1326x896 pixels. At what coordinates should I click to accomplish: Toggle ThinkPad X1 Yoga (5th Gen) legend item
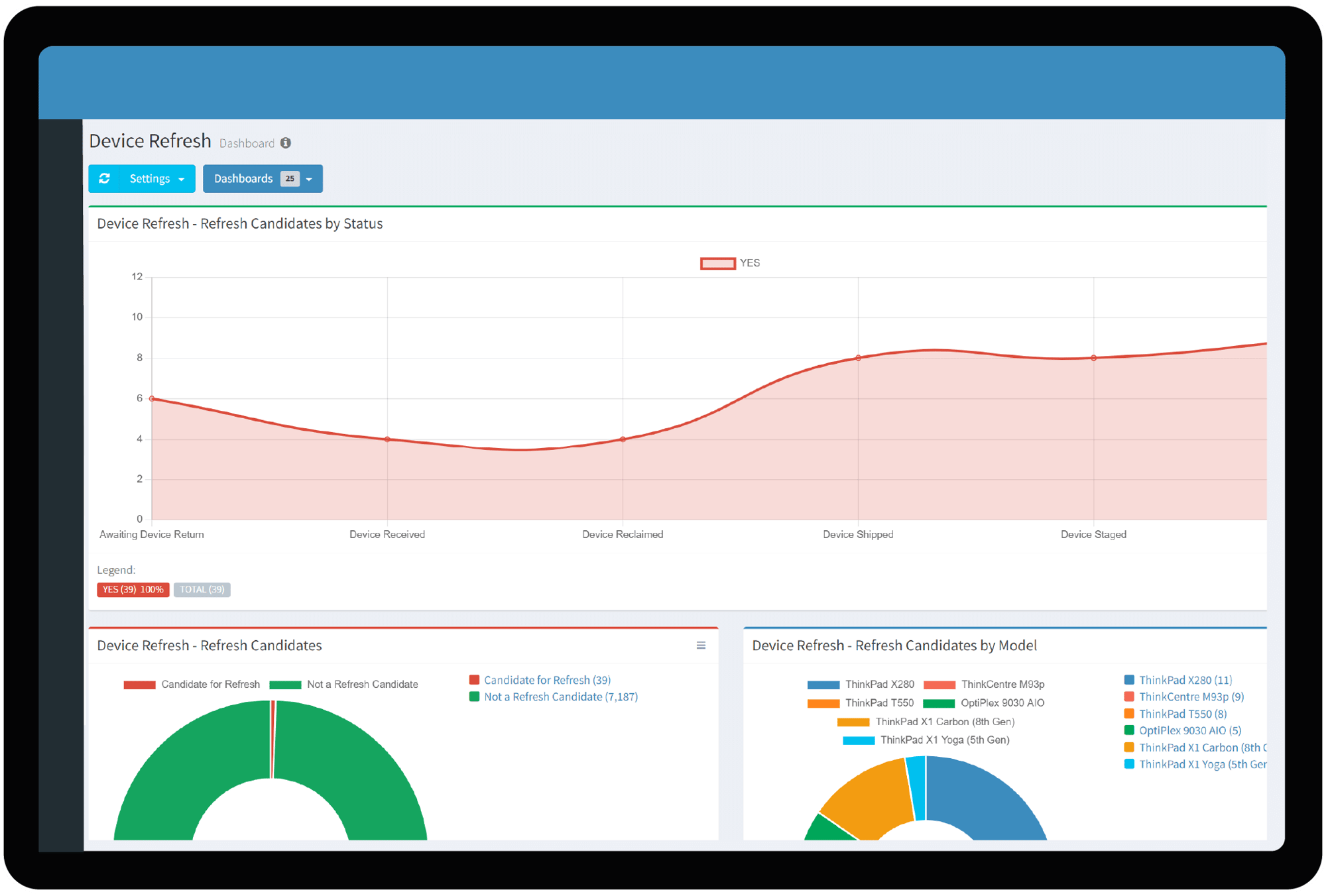926,740
